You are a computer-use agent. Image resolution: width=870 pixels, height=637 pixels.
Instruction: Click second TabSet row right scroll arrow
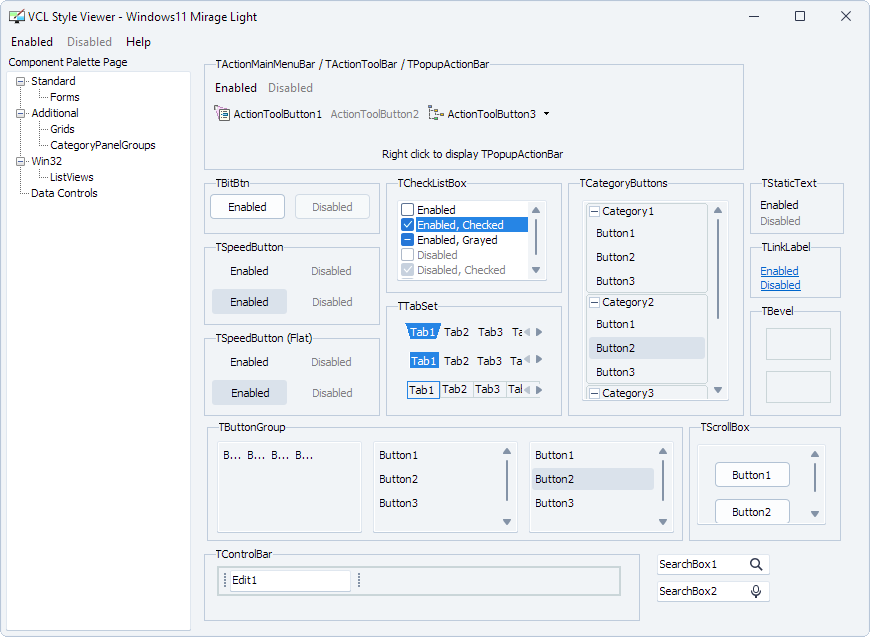click(x=539, y=360)
